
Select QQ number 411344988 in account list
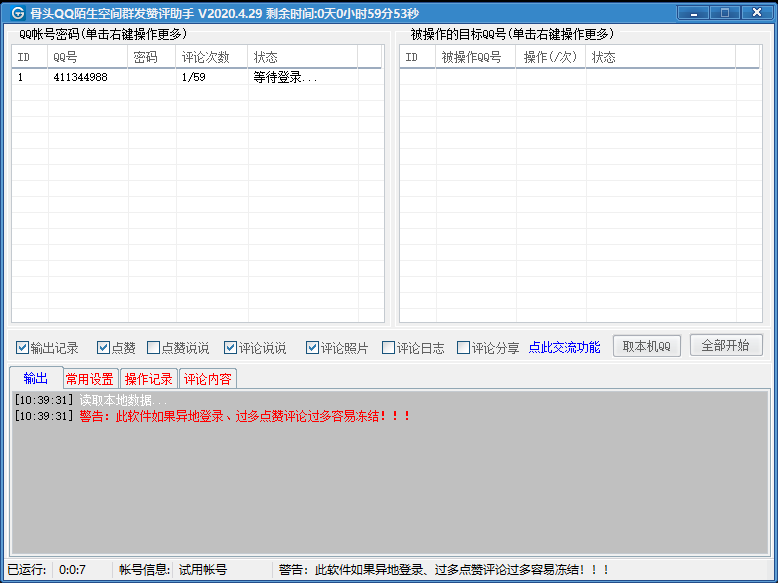(80, 77)
